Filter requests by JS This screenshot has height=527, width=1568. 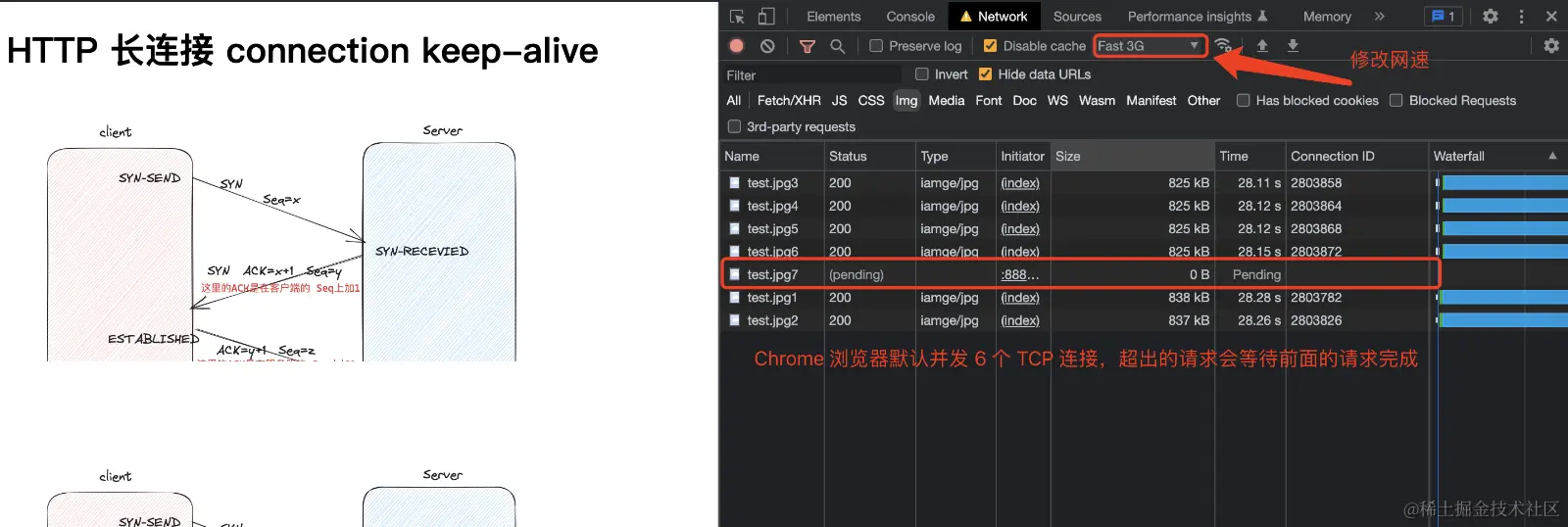point(840,101)
